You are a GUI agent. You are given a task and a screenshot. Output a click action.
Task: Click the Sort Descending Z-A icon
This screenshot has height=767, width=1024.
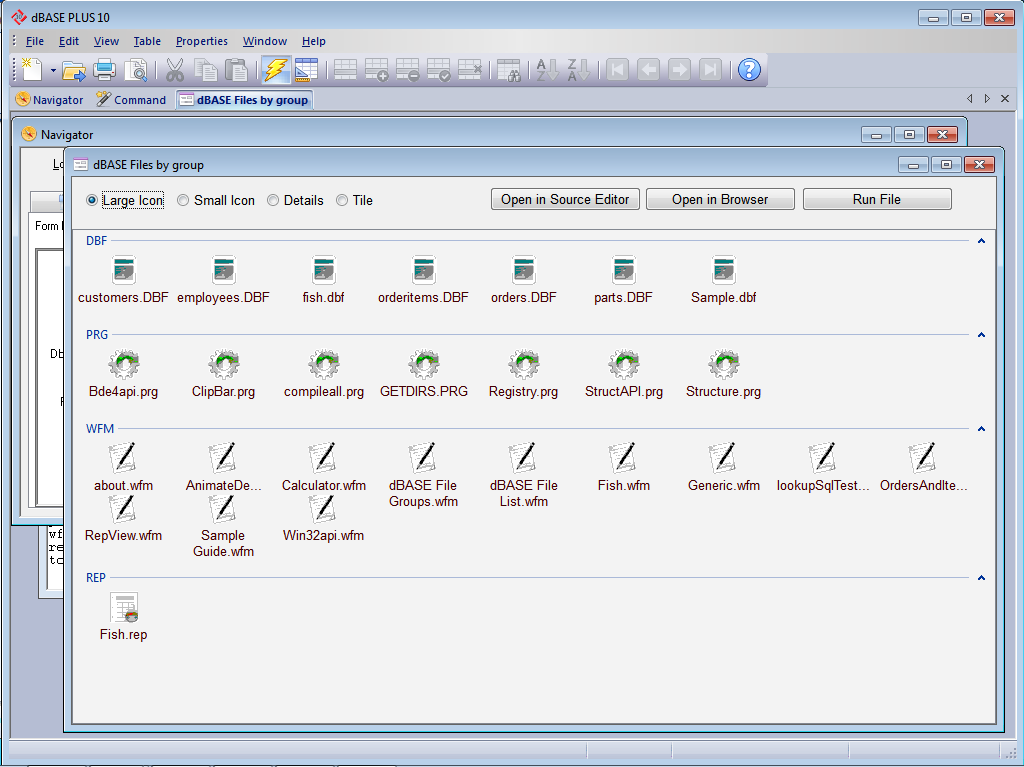point(578,70)
